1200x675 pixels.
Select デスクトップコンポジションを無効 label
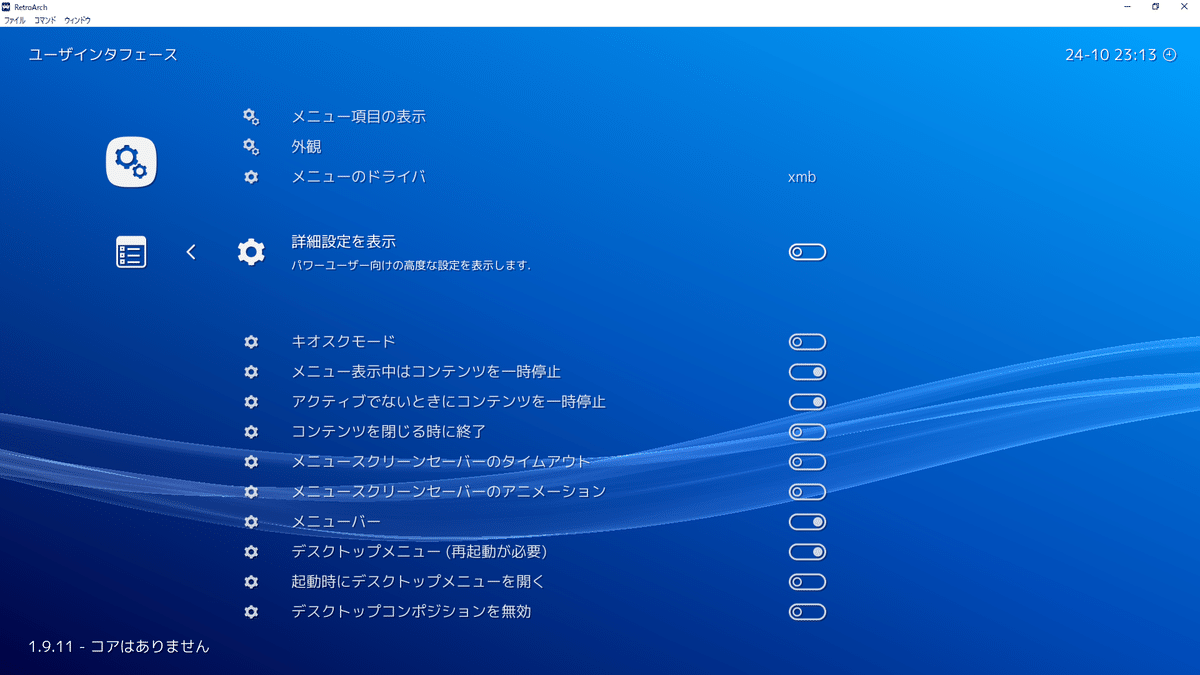[411, 612]
